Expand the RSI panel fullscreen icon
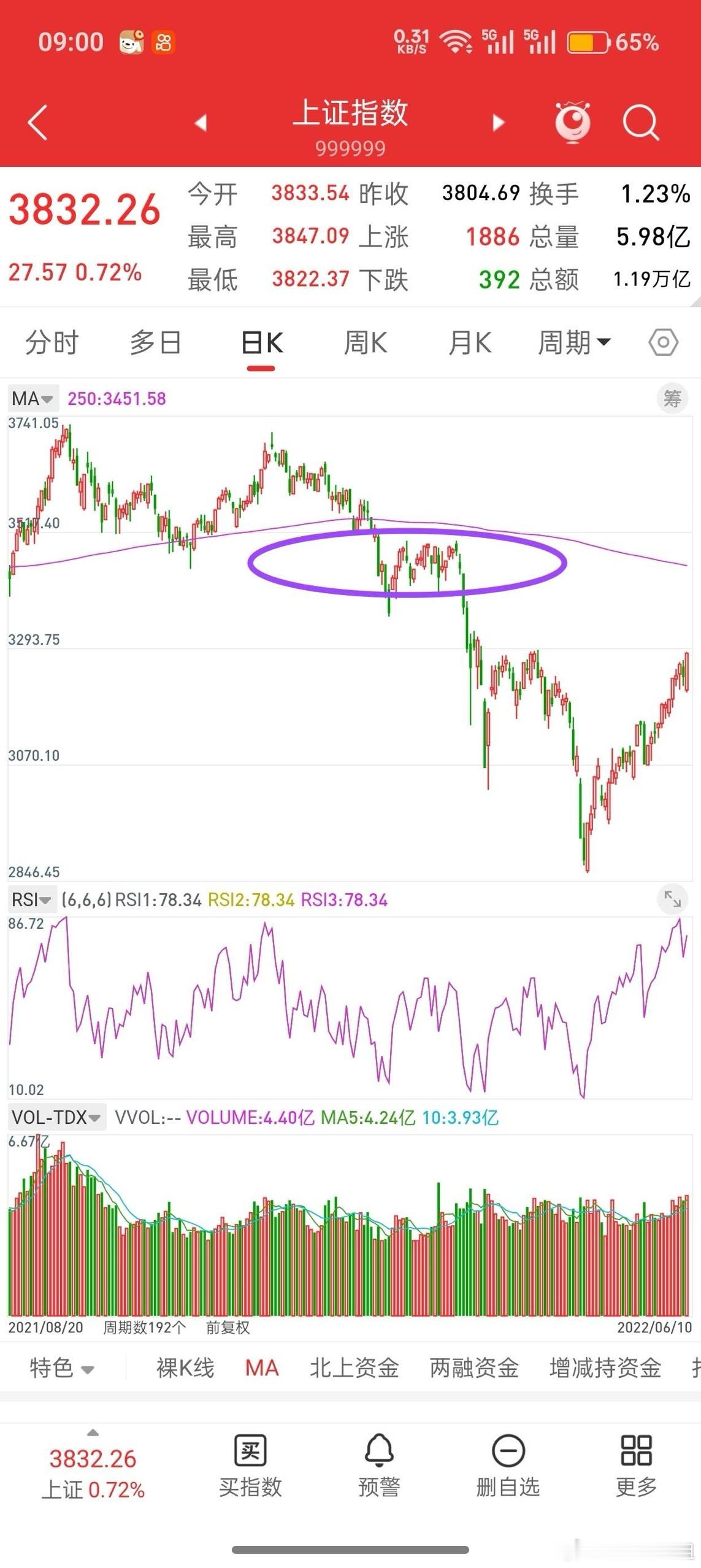701x1568 pixels. (672, 899)
